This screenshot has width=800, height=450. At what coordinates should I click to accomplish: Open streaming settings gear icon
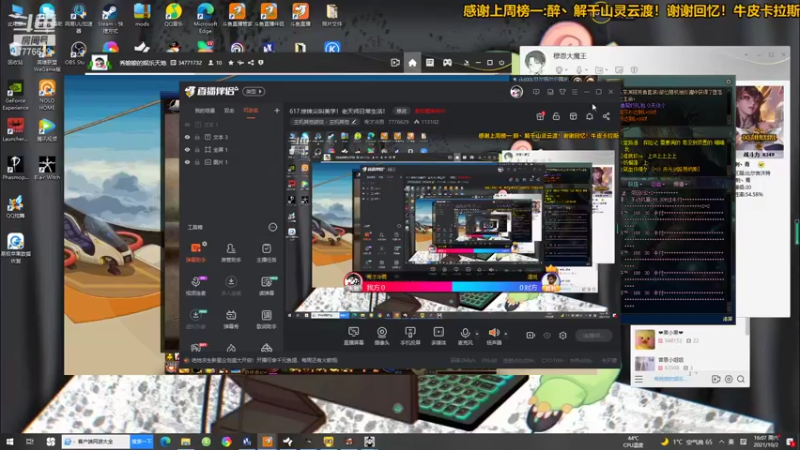[563, 335]
